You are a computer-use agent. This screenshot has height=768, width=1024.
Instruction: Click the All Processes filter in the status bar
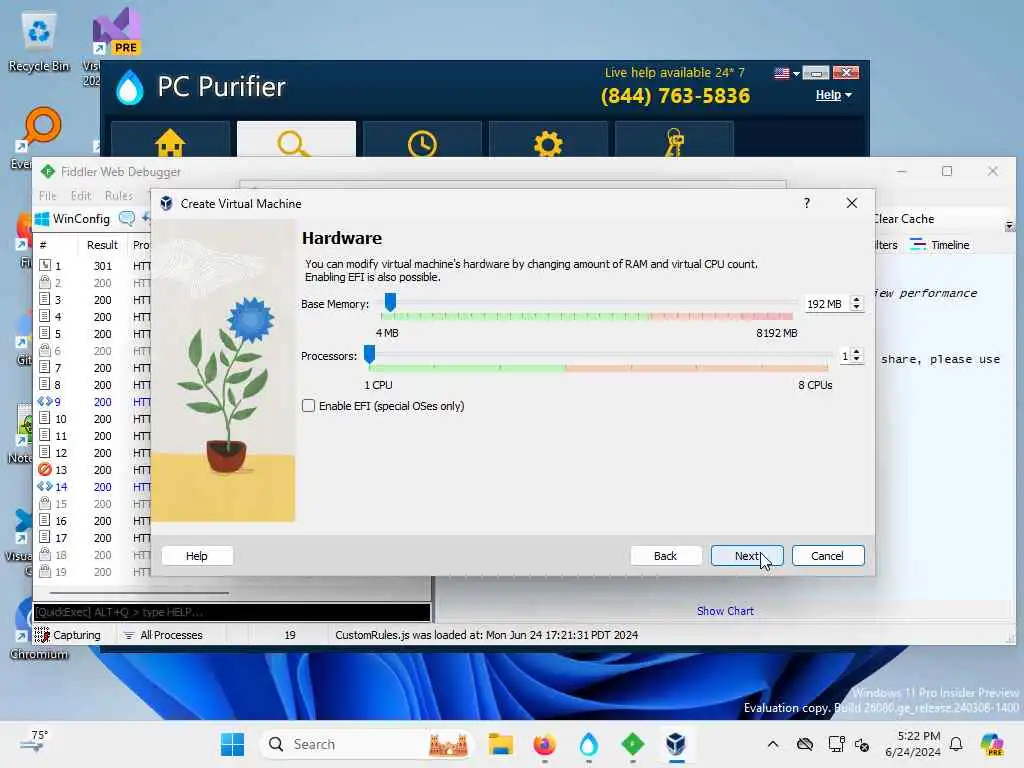point(164,635)
